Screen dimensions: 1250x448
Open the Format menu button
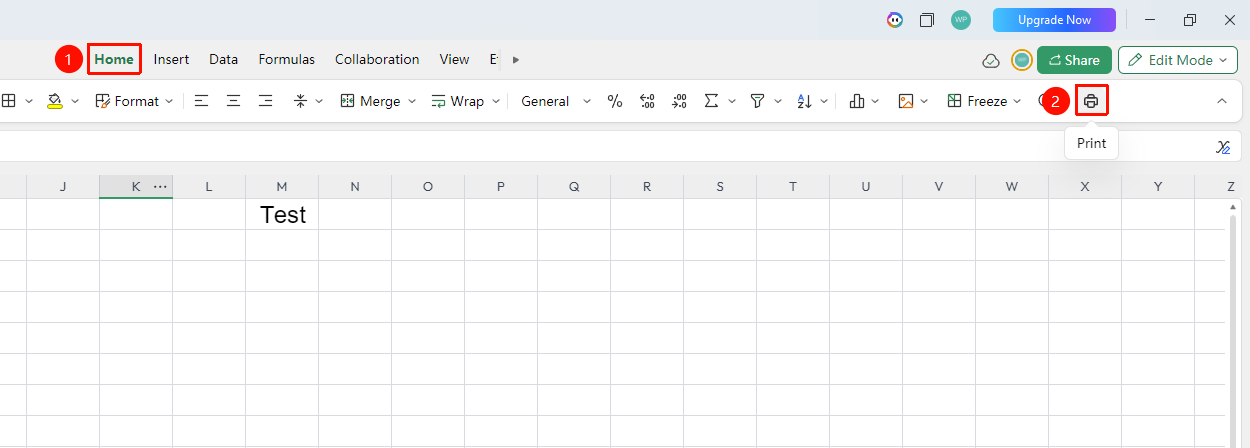point(134,101)
